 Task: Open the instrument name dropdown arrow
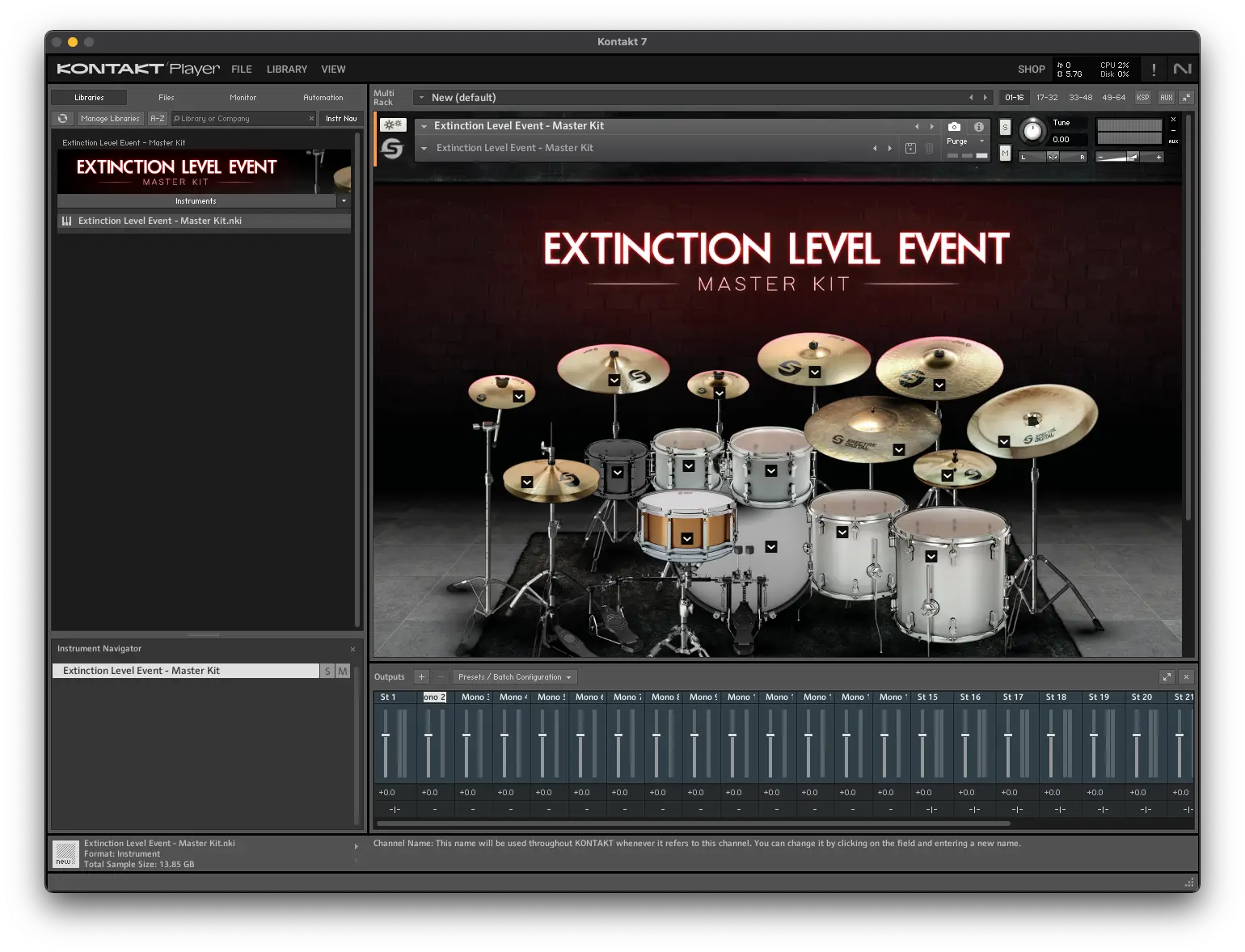tap(424, 127)
